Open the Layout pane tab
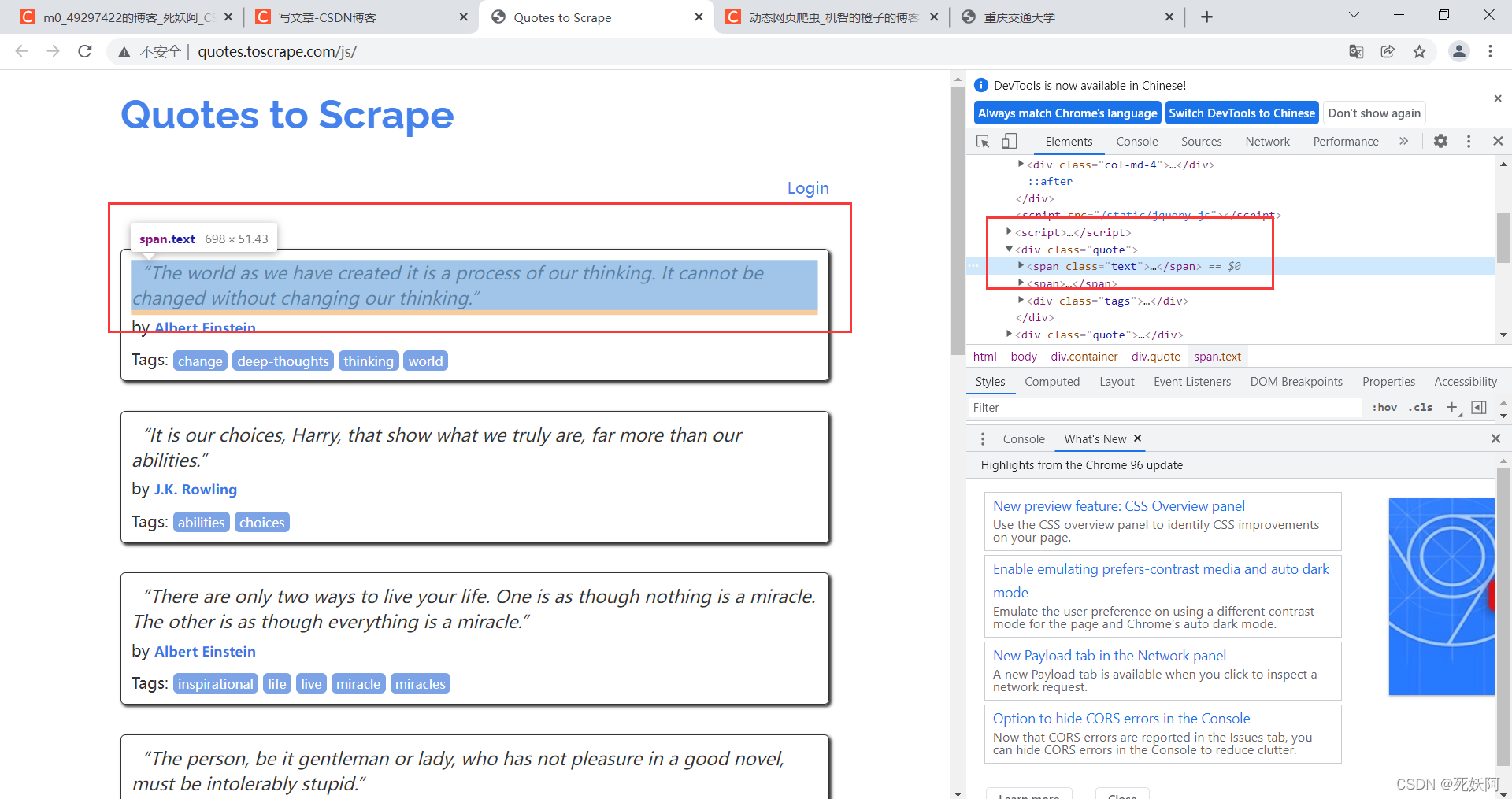This screenshot has height=799, width=1512. 1117,381
